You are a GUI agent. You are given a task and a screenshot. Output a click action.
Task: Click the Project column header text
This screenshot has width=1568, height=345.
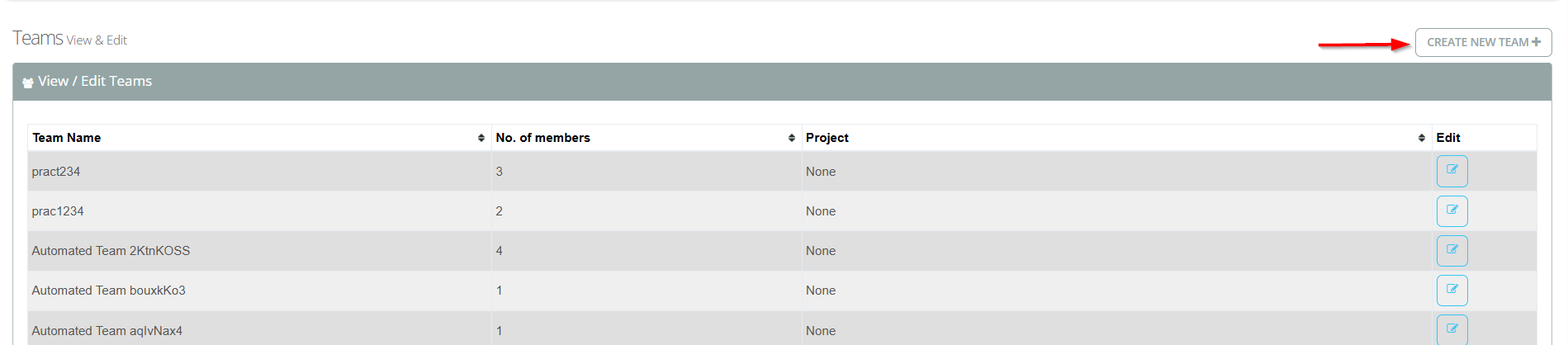coord(827,138)
